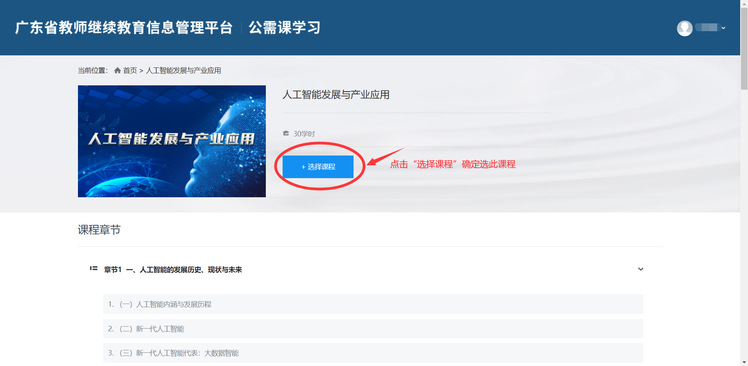Click the user avatar icon
Viewport: 748px width, 366px height.
[x=685, y=28]
